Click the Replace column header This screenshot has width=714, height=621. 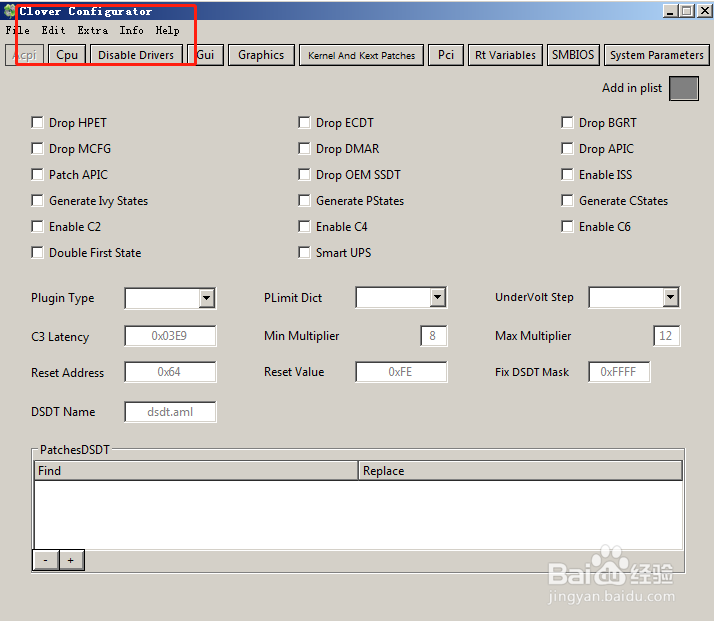(x=520, y=471)
